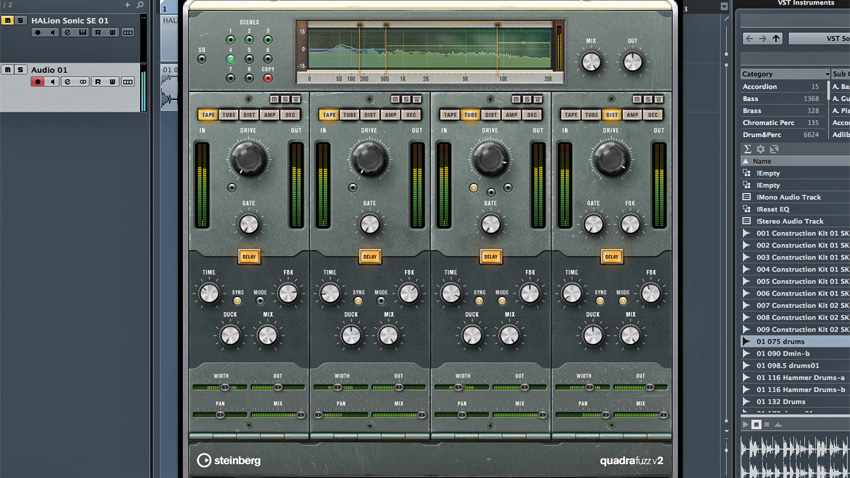Solo the HALion Sonic SE 01 track
The width and height of the screenshot is (850, 478).
[20, 21]
